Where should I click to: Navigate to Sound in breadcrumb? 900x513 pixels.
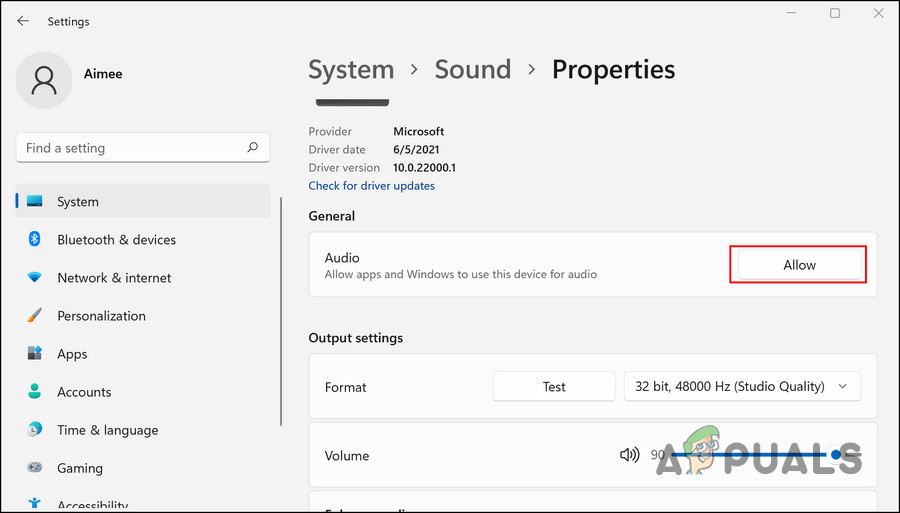coord(473,70)
